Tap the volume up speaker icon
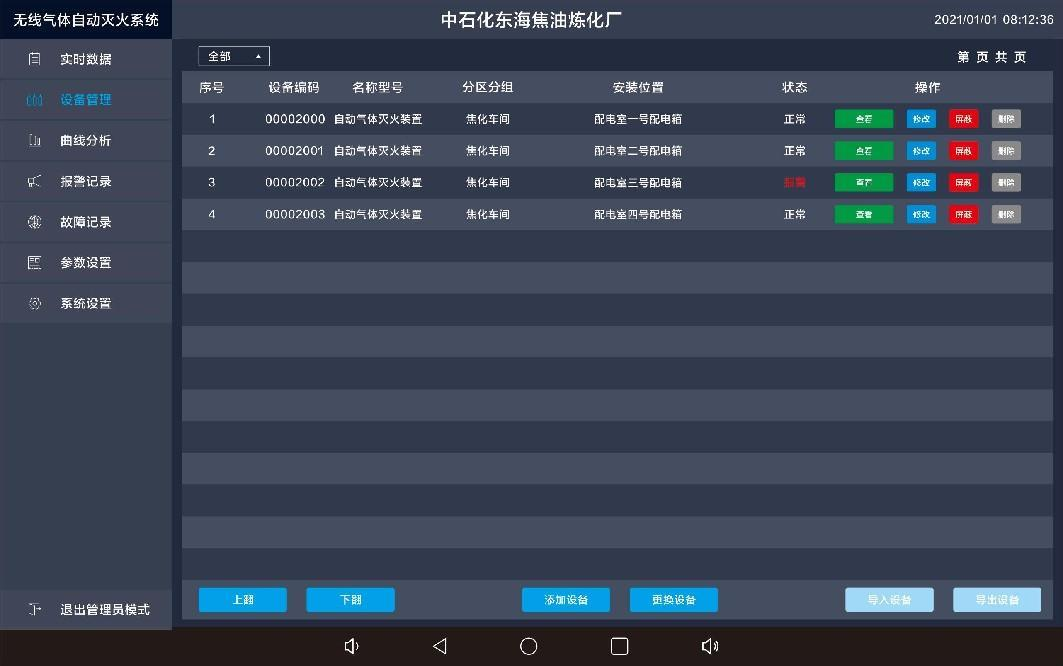Viewport: 1063px width, 666px height. (710, 646)
